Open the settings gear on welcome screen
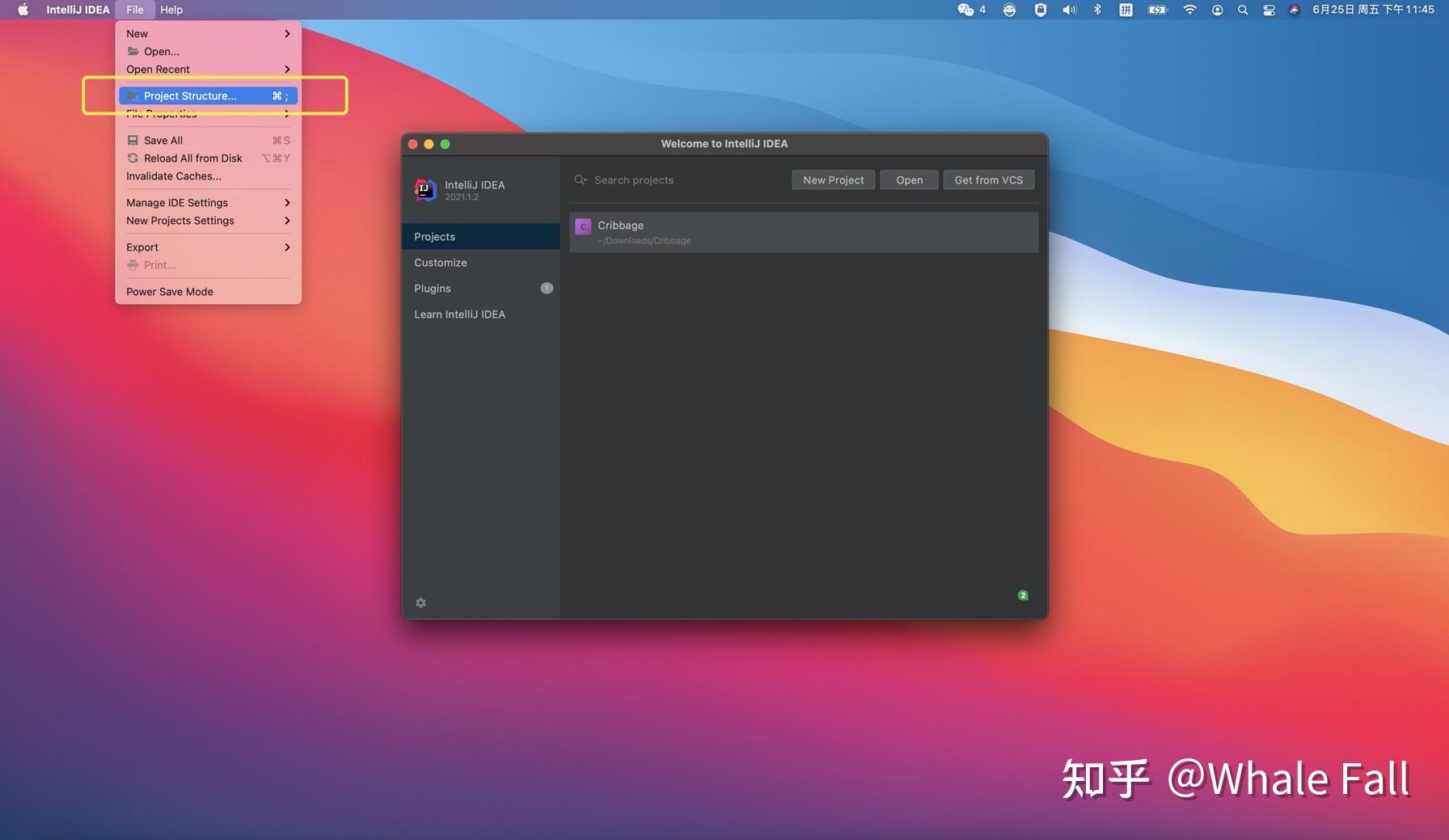This screenshot has width=1449, height=840. pos(420,602)
